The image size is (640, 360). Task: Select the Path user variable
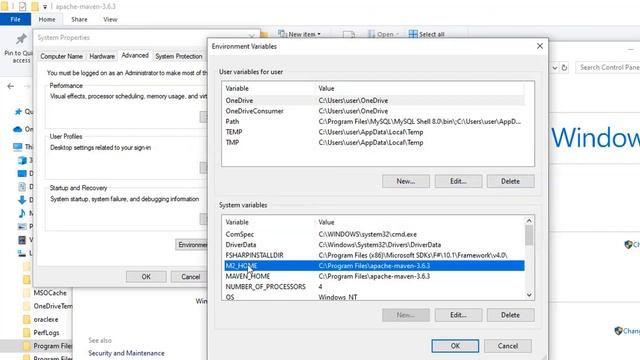click(374, 122)
